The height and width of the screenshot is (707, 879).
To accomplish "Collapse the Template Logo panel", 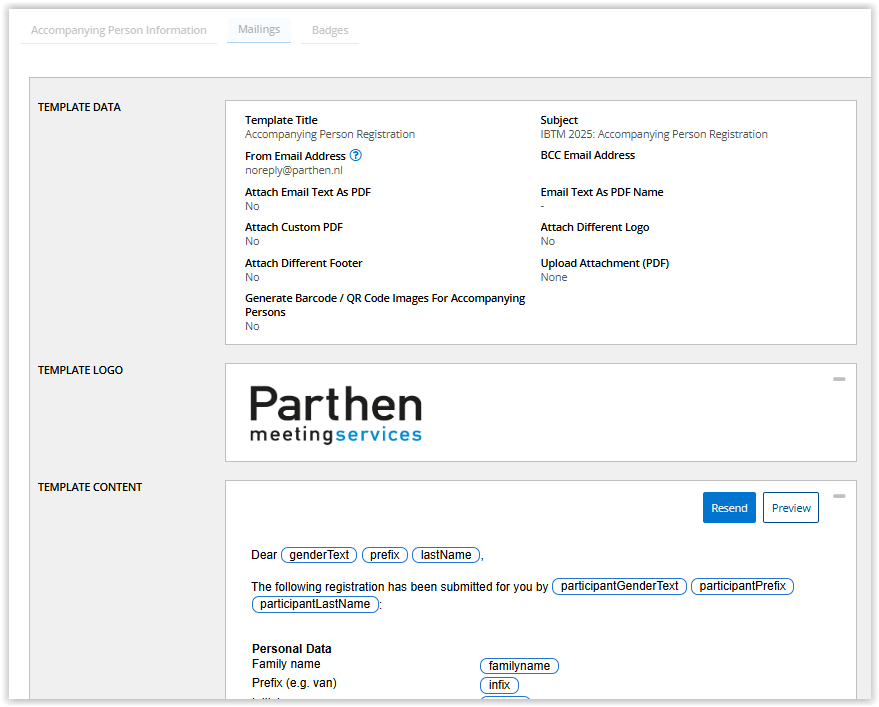I will pos(839,379).
